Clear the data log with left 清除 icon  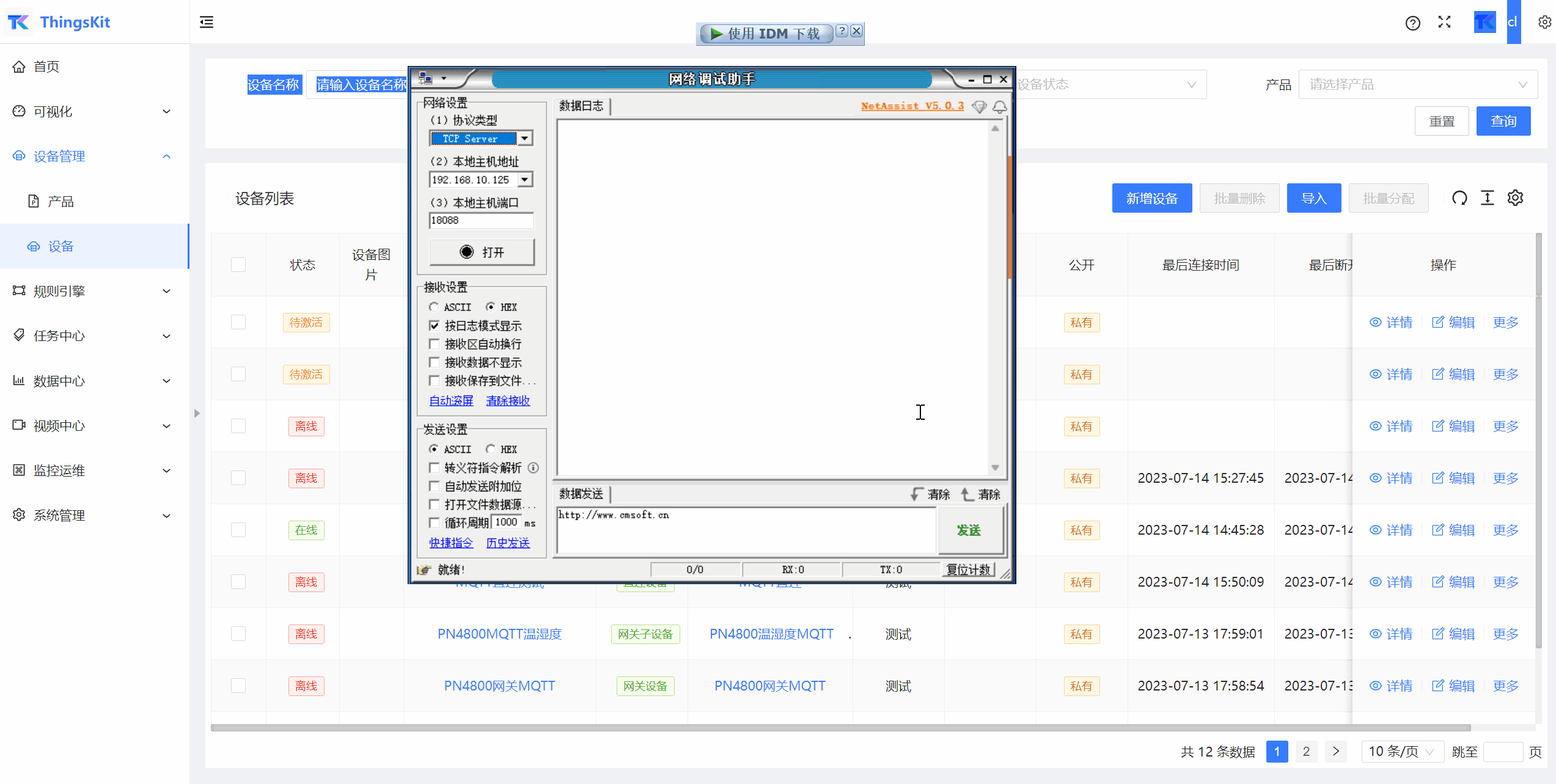click(x=931, y=494)
